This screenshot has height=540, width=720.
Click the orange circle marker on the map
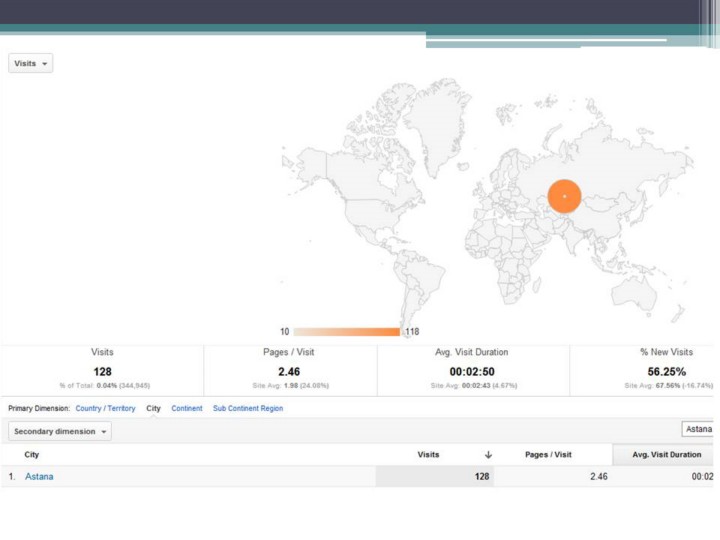tap(564, 196)
